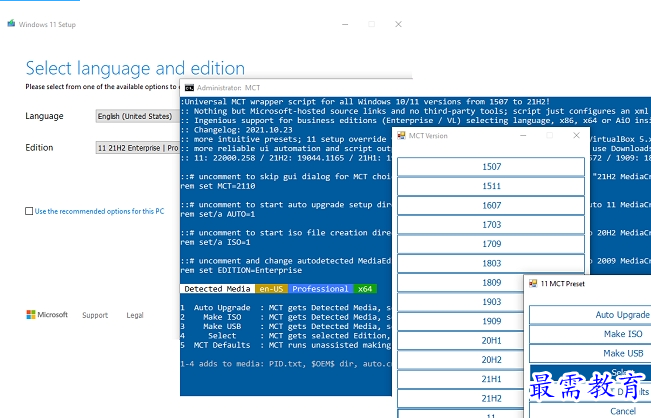Screen dimensions: 651x418
Task: Click the Detected Media label in console
Action: (218, 289)
